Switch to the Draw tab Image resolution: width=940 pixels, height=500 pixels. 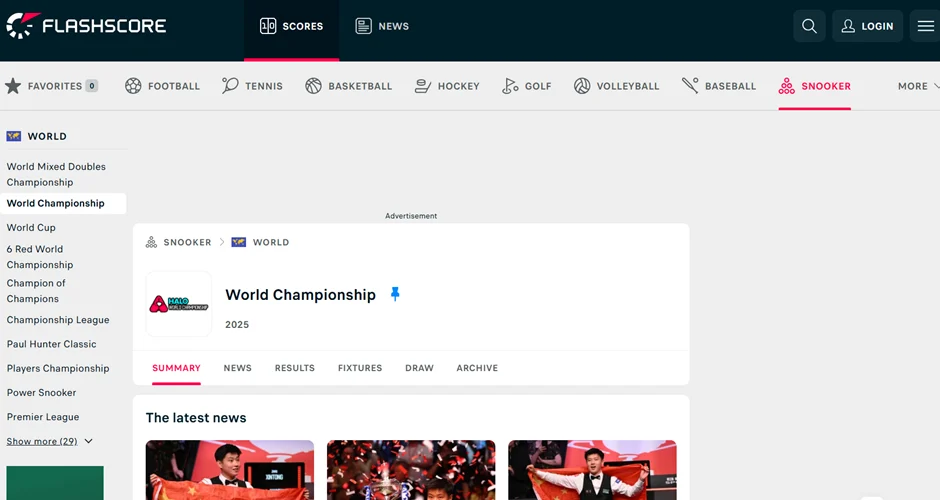pyautogui.click(x=419, y=368)
